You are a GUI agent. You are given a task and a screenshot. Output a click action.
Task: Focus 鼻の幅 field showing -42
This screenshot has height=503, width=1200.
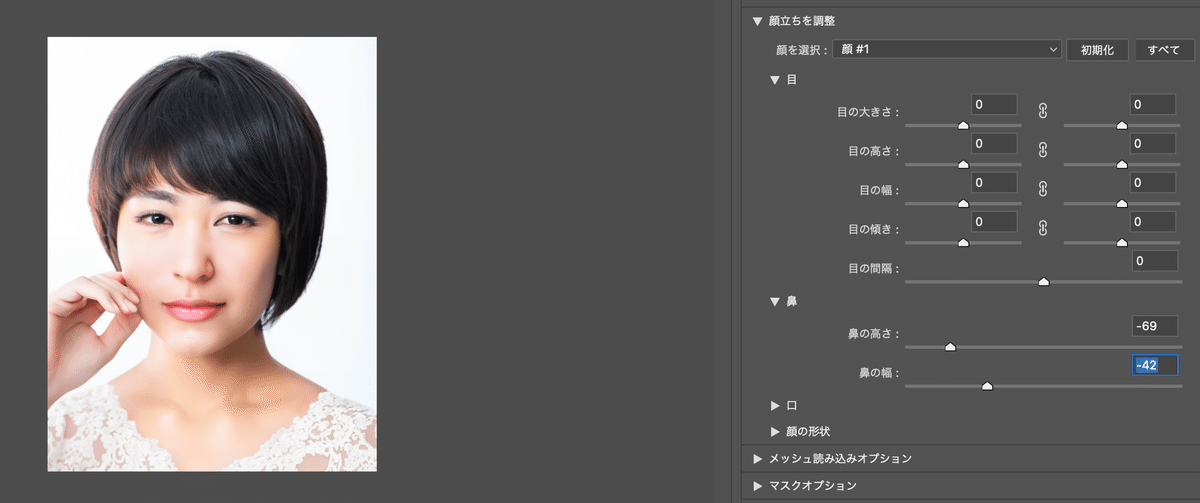coord(1154,365)
